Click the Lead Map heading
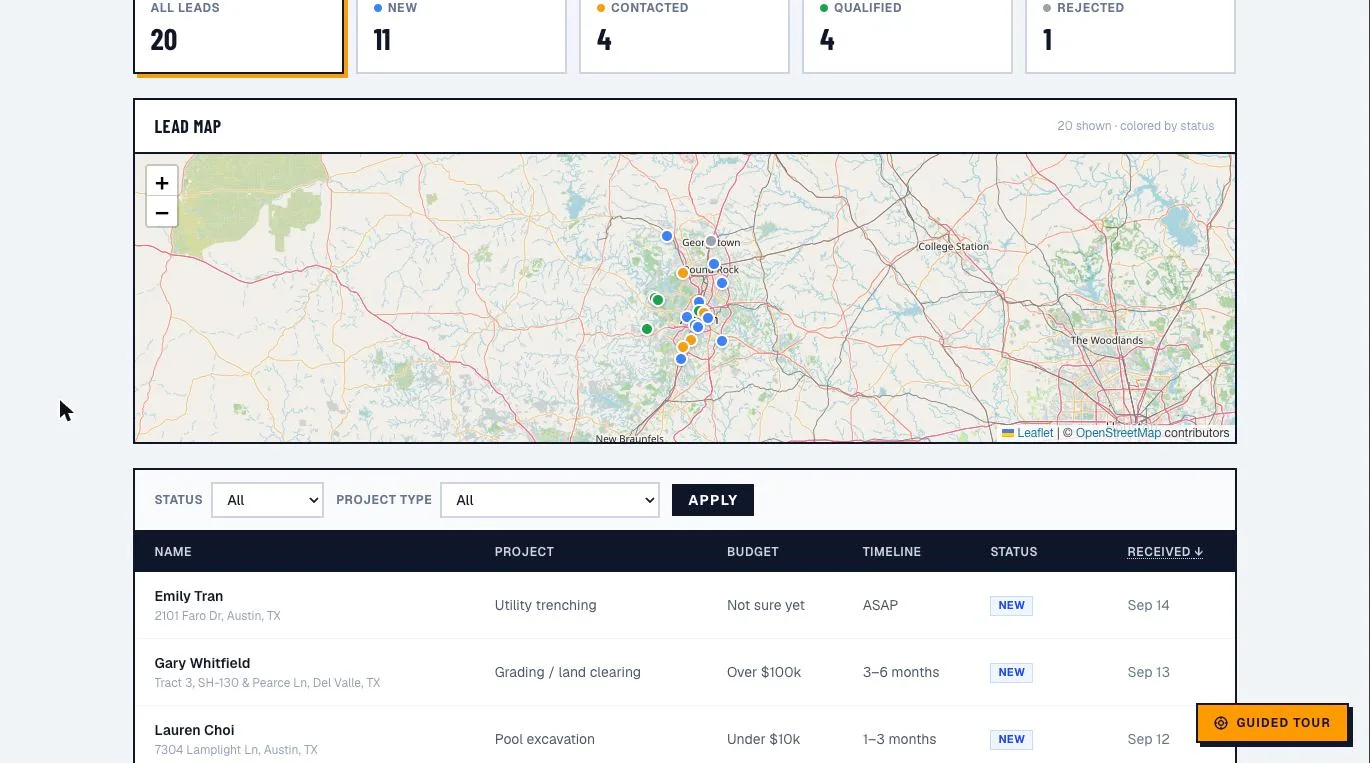This screenshot has height=763, width=1370. point(188,126)
